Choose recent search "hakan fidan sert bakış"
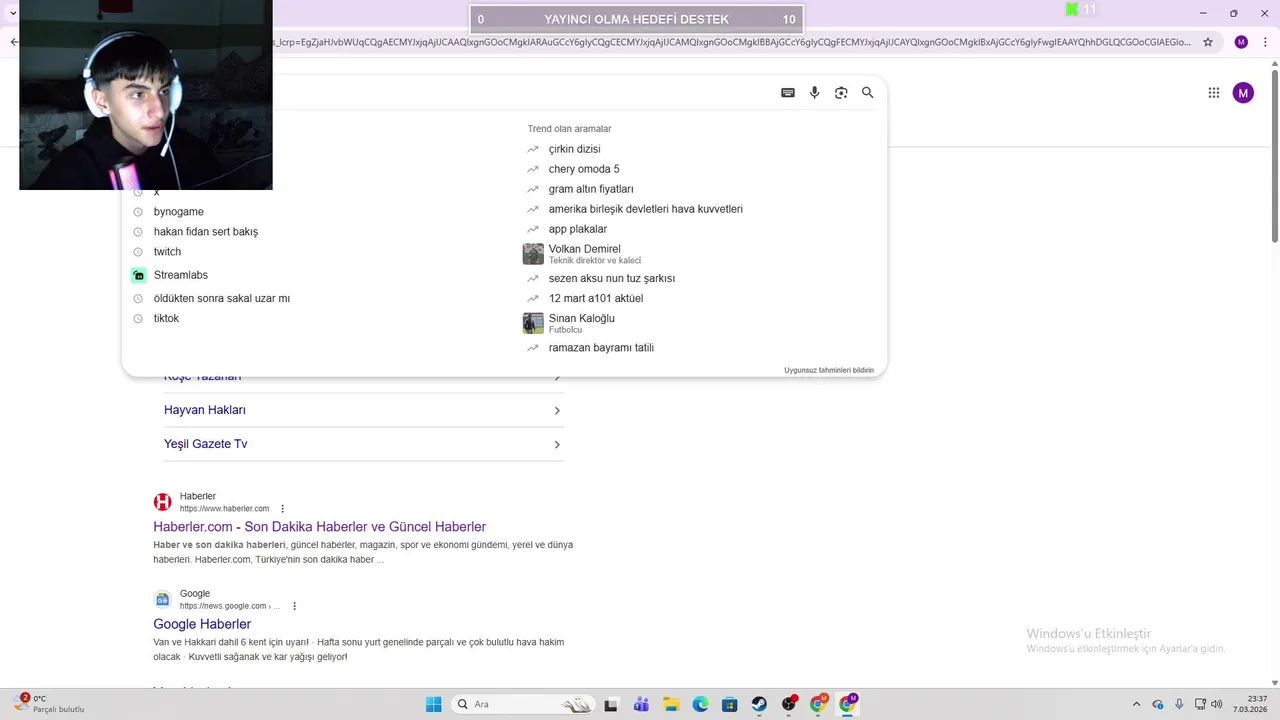 pyautogui.click(x=205, y=232)
